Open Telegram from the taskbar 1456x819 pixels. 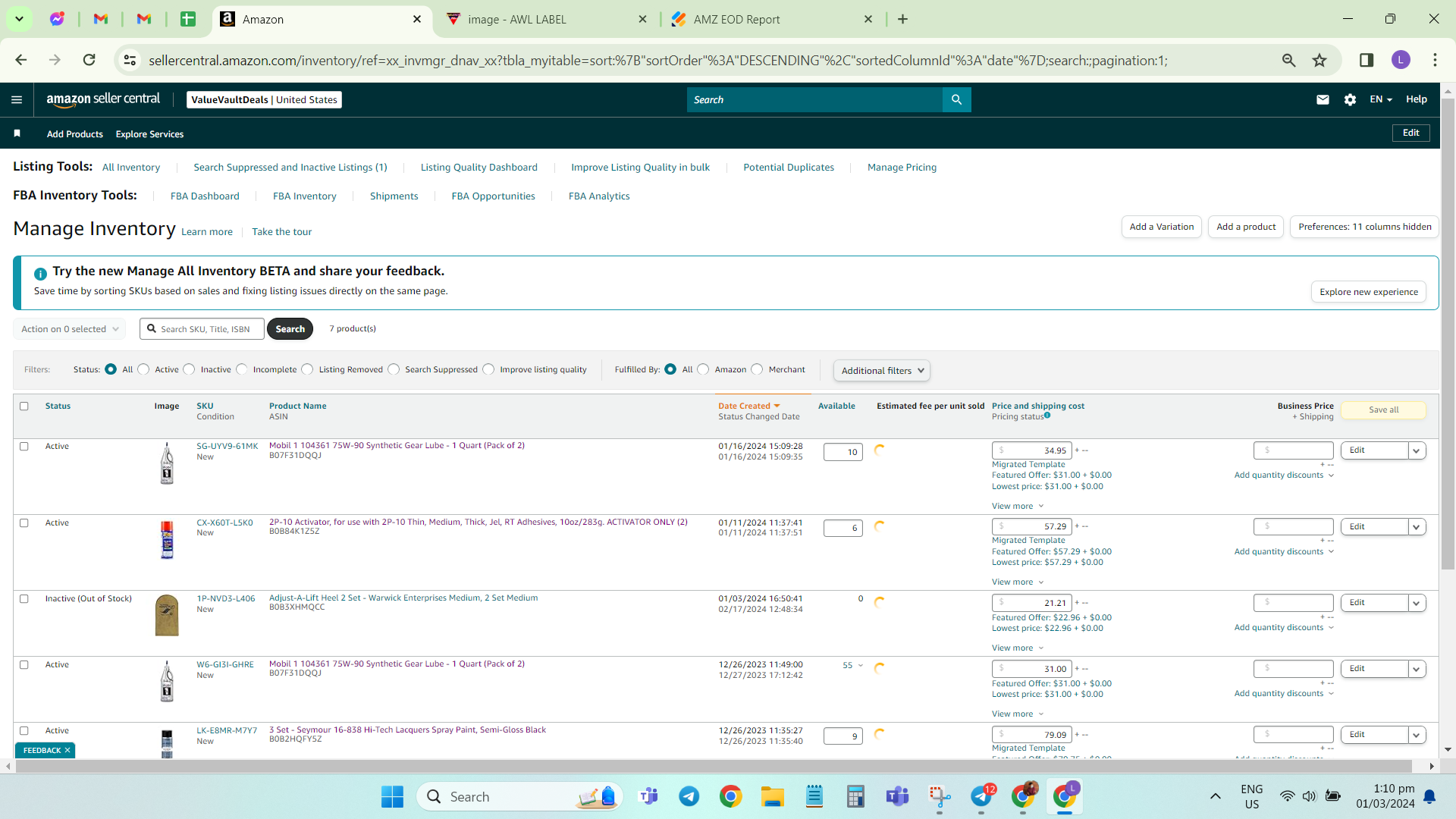pos(689,796)
